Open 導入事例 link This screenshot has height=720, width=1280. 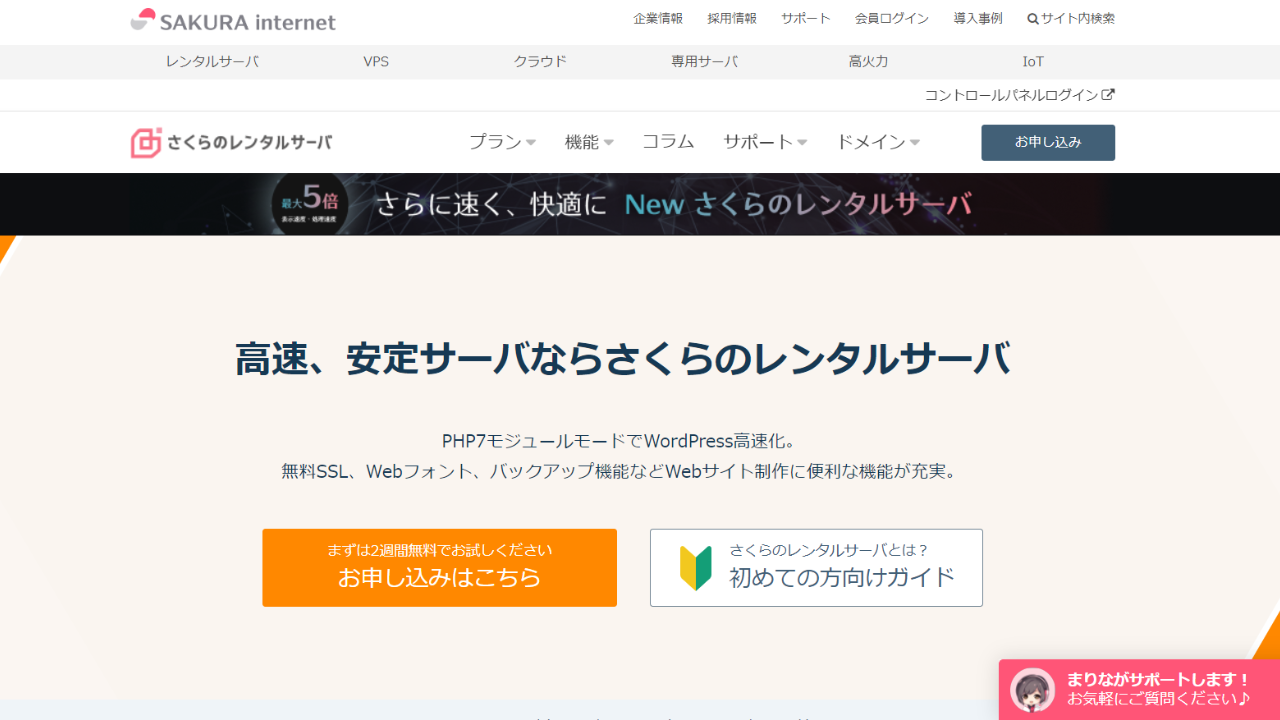[x=978, y=19]
